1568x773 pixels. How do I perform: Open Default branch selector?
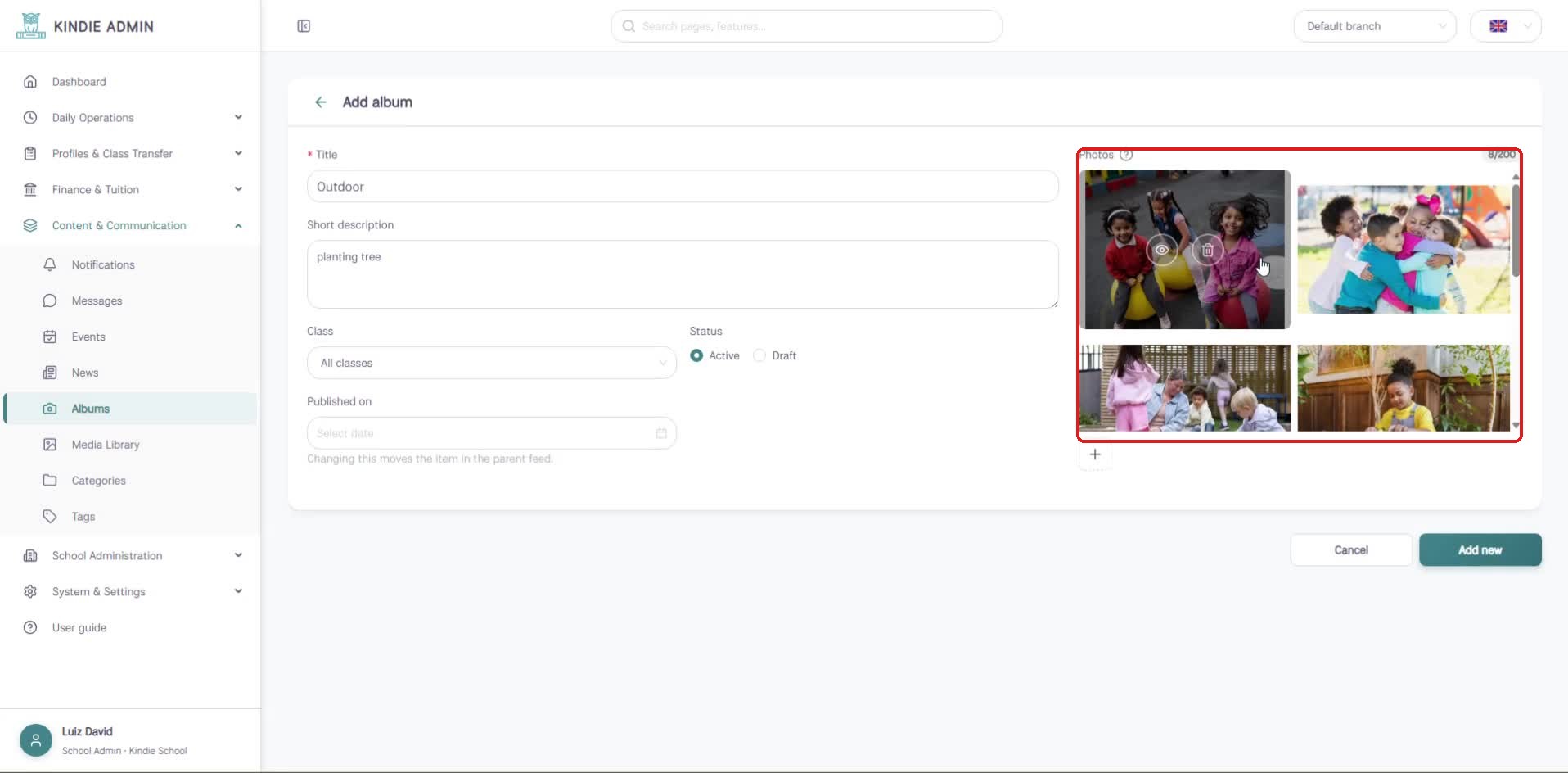[1375, 26]
